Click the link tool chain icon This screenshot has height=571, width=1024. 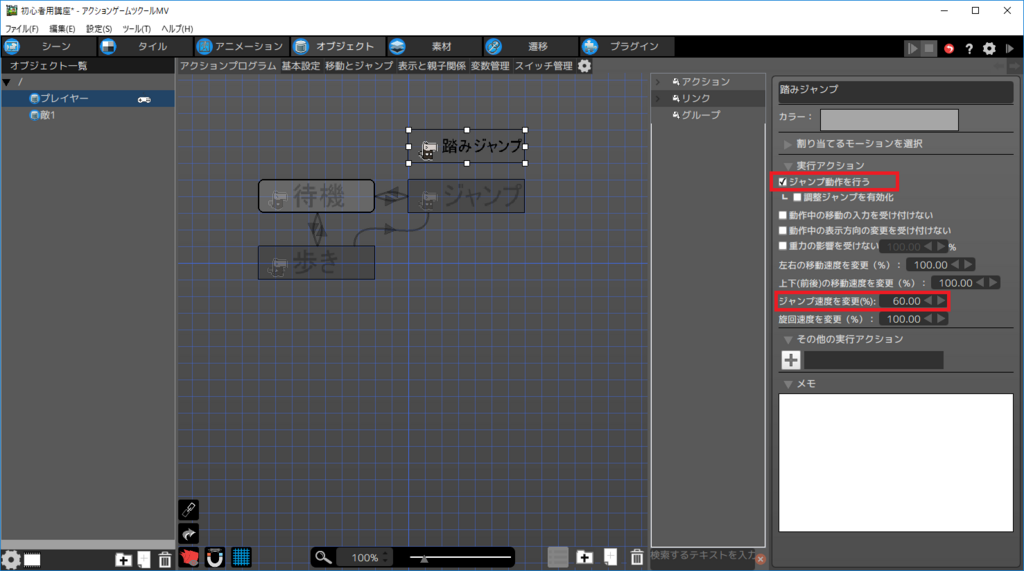[x=189, y=510]
